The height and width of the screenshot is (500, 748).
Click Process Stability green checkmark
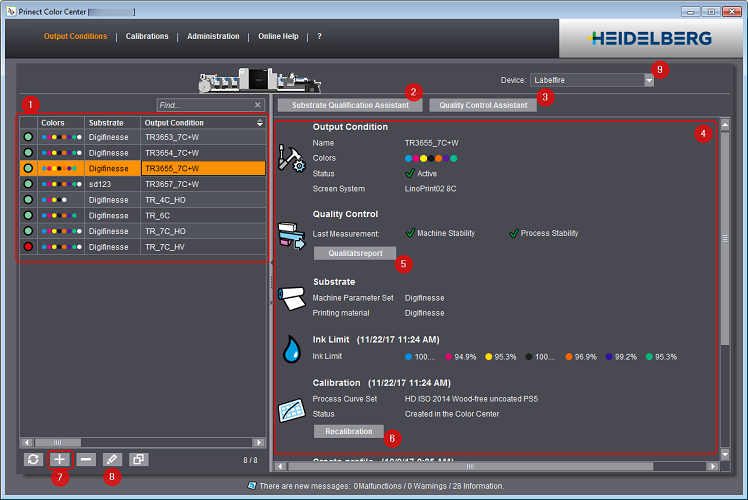tap(514, 233)
